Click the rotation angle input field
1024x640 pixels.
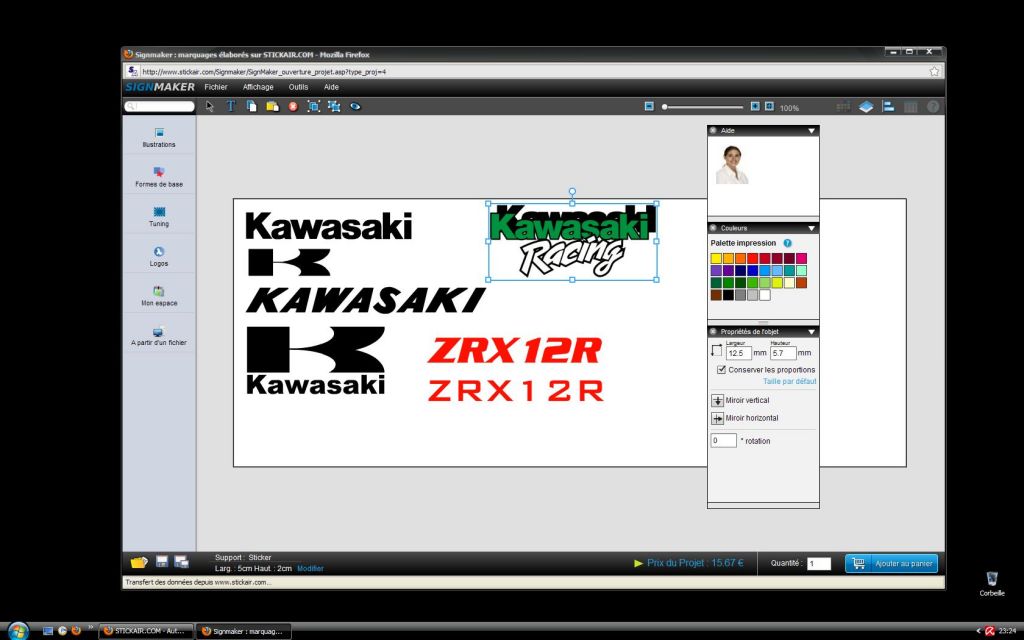723,440
